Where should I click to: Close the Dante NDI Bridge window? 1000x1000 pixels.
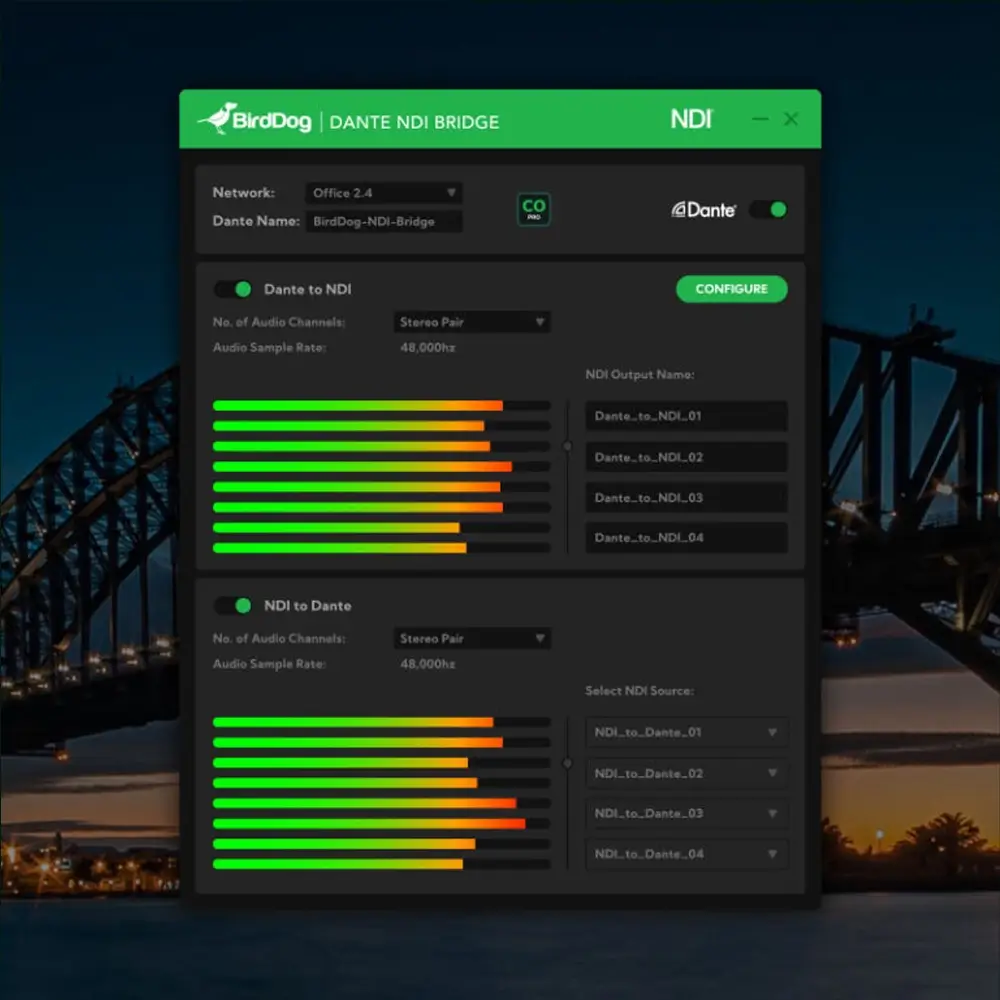click(x=791, y=119)
